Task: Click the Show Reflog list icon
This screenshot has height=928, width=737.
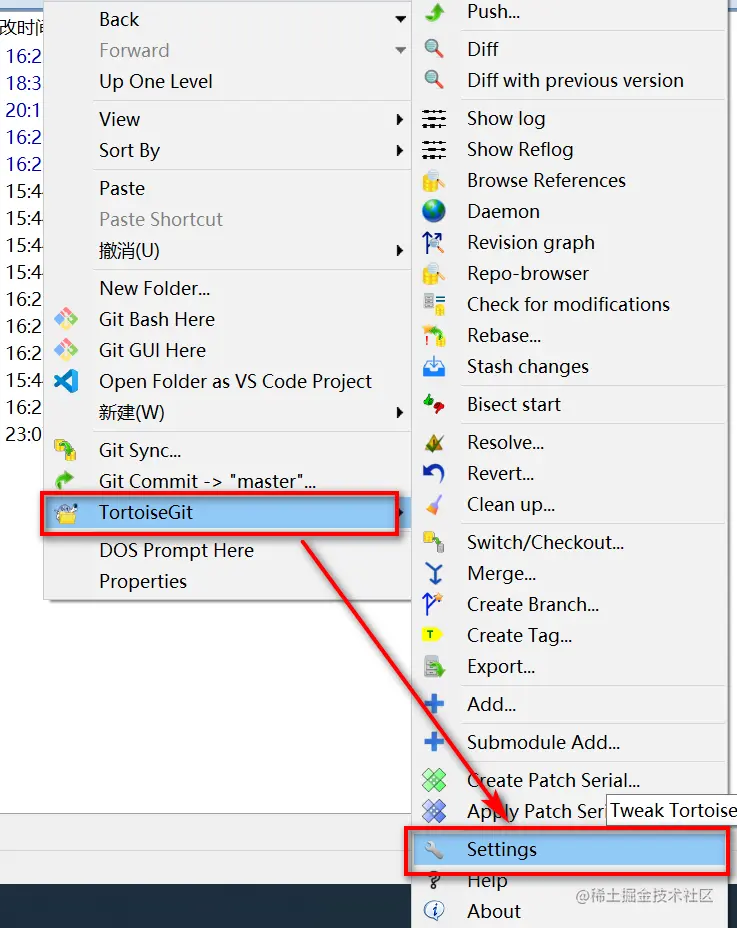Action: click(434, 150)
